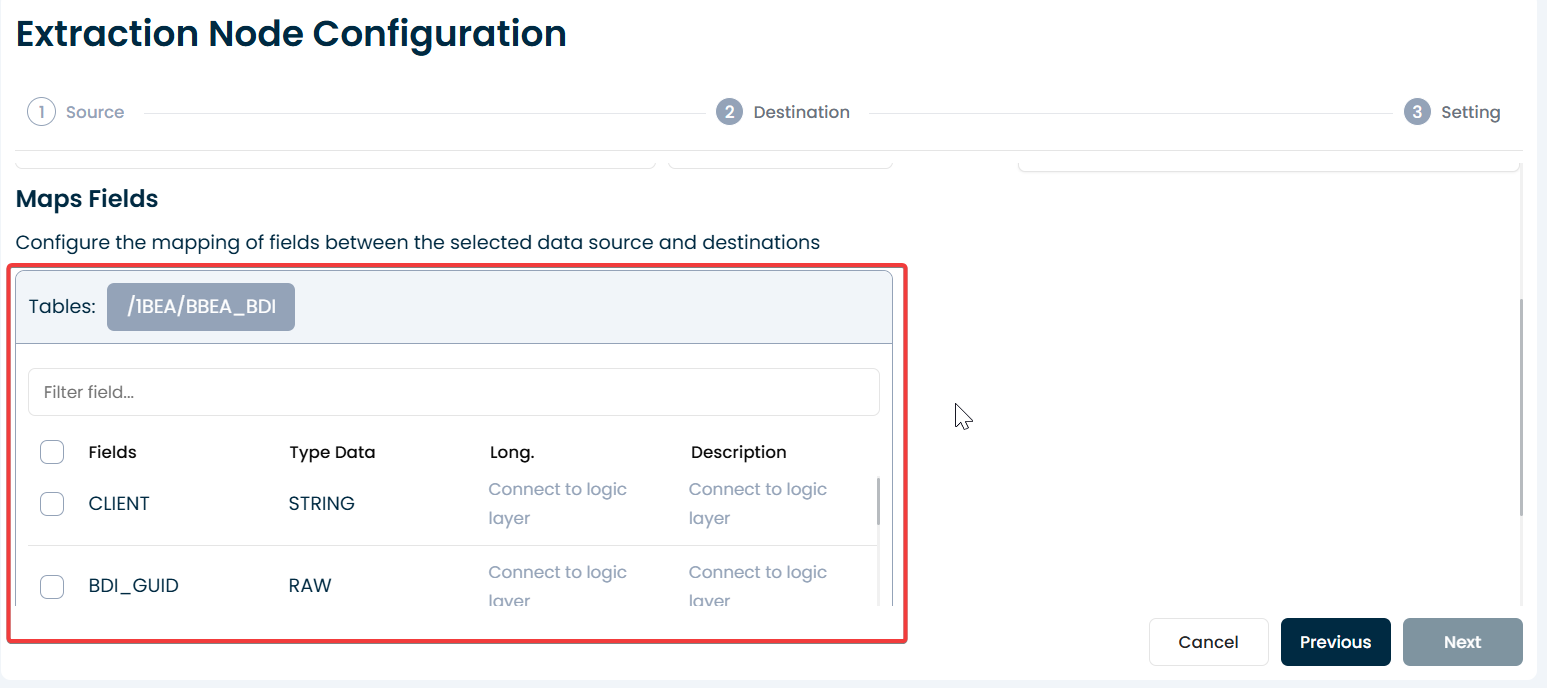Viewport: 1547px width, 688px height.
Task: Toggle the select-all checkbox beside Fields header
Action: 52,452
